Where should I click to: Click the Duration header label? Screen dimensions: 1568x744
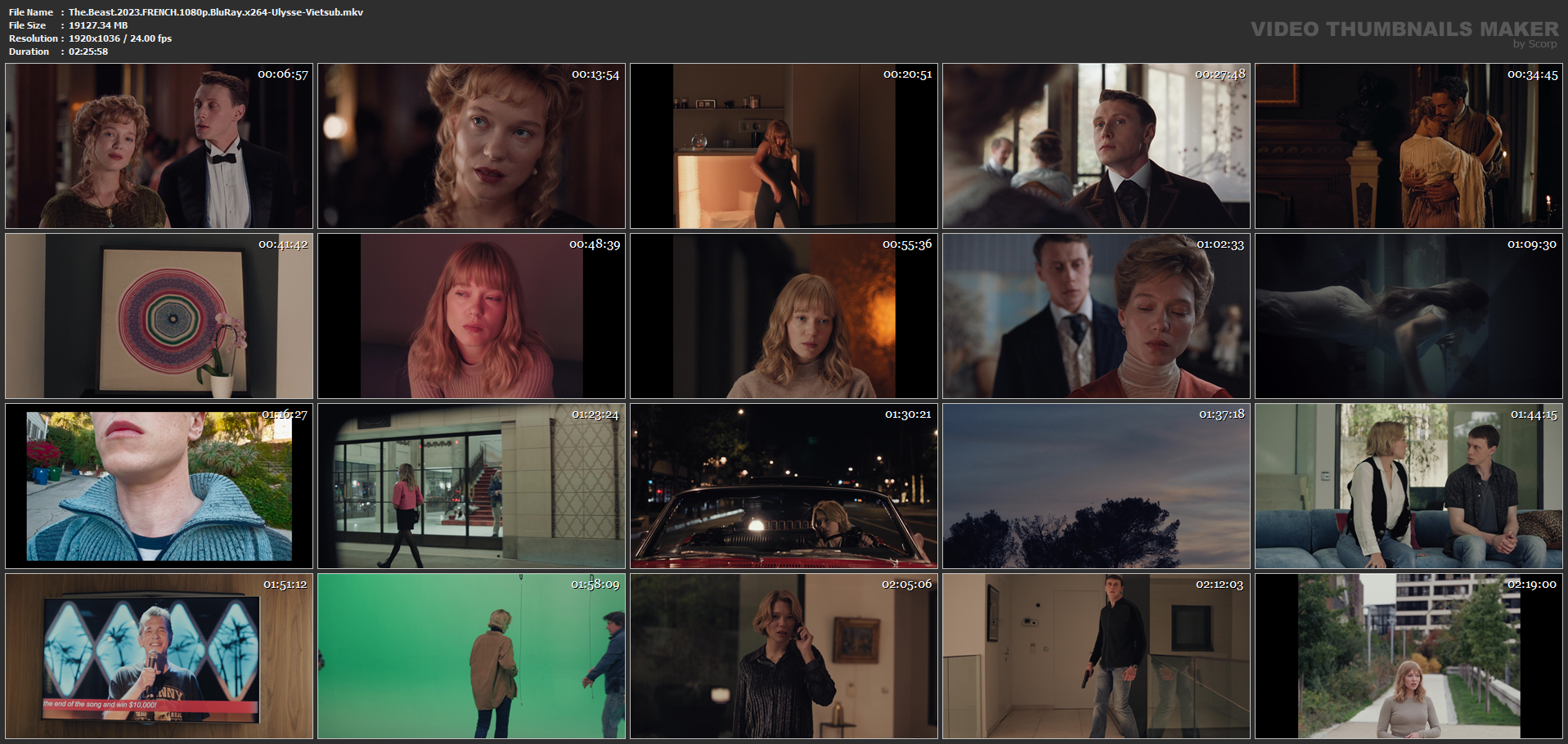tap(29, 52)
